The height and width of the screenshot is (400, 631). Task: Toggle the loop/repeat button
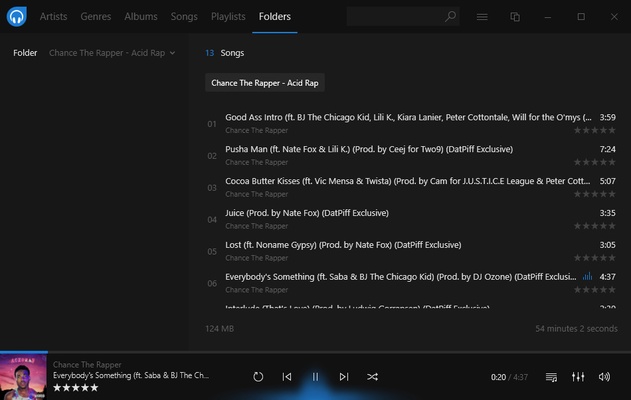click(x=258, y=377)
